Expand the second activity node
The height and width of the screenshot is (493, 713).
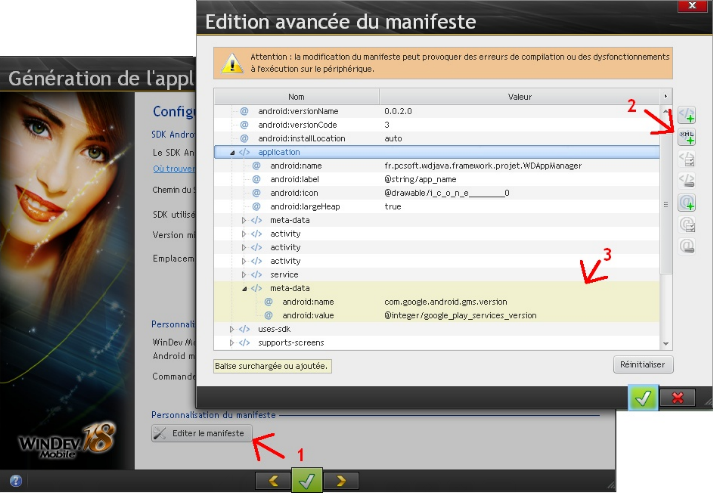tap(244, 247)
